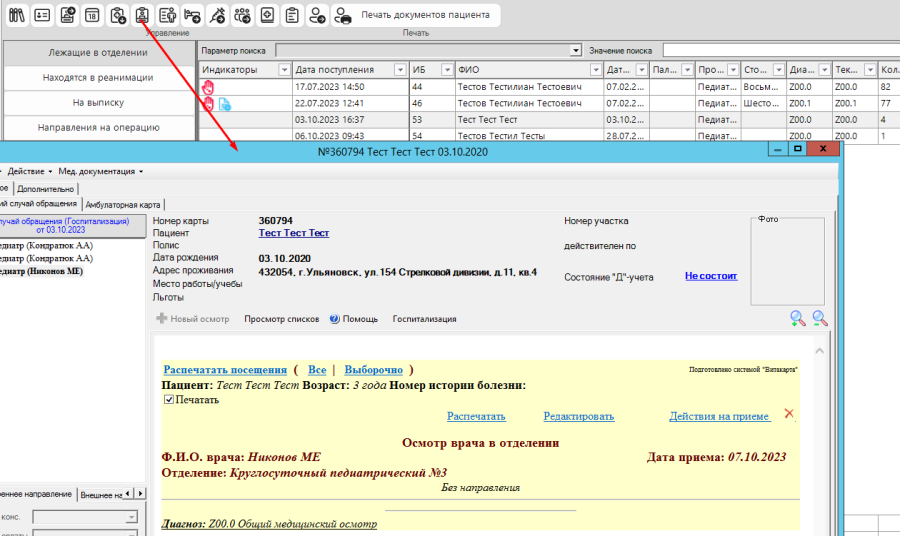Open the Диагноз Z00.0 link
This screenshot has width=900, height=536.
pos(269,524)
